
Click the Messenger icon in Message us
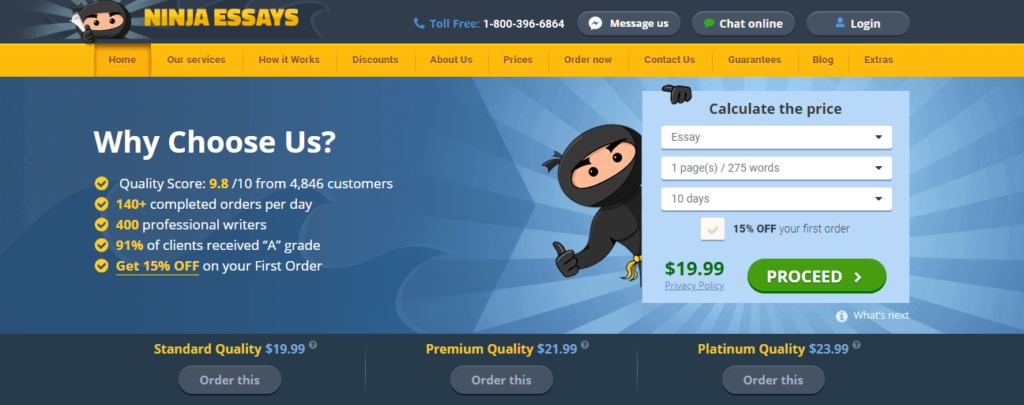click(595, 24)
